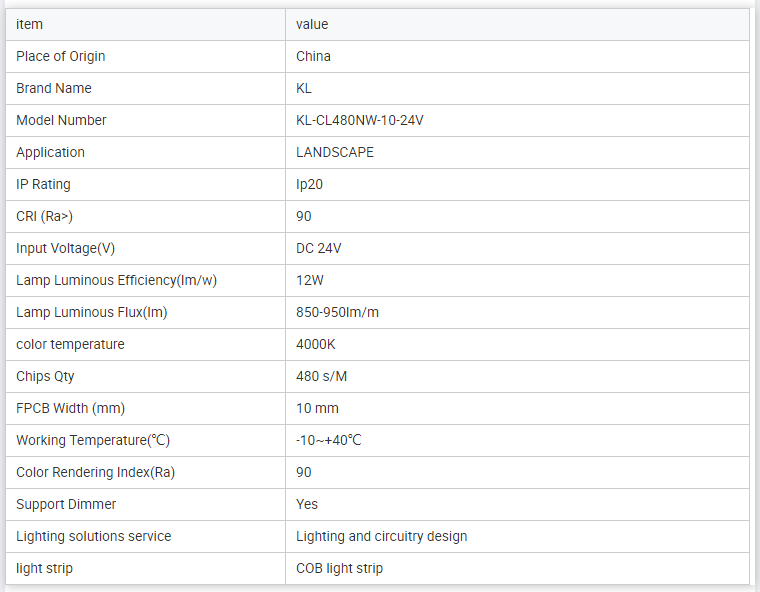Click the COB light strip value
The height and width of the screenshot is (592, 760).
tap(339, 568)
